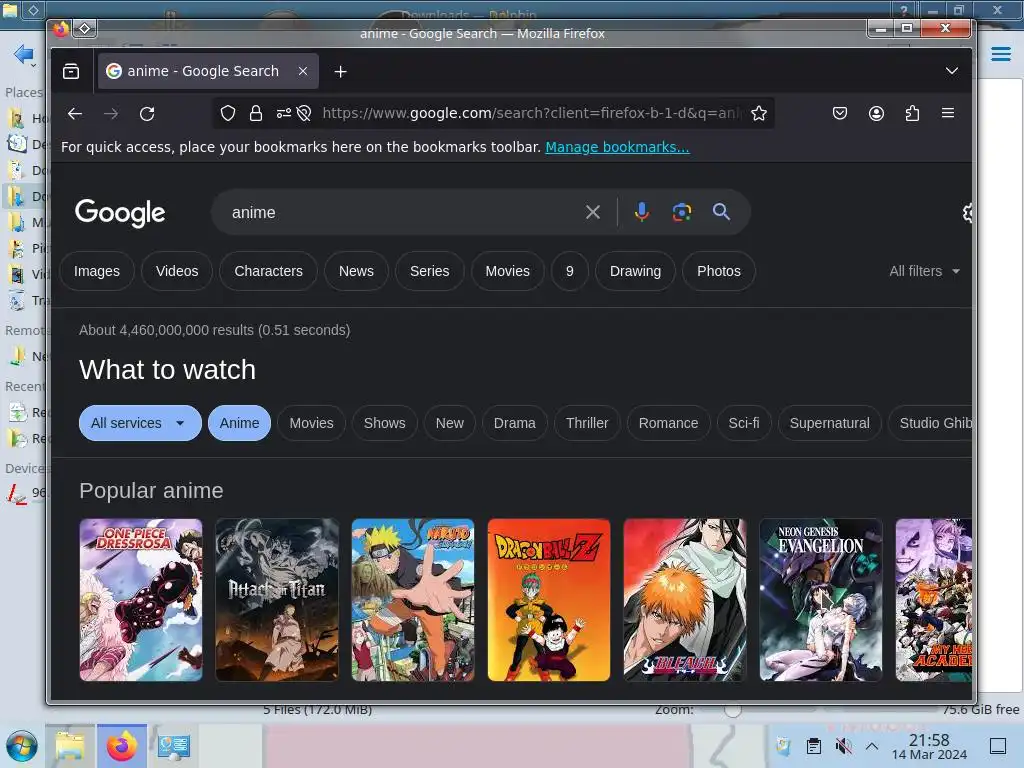Viewport: 1024px width, 768px height.
Task: Expand the list all tabs chevron
Action: (952, 71)
